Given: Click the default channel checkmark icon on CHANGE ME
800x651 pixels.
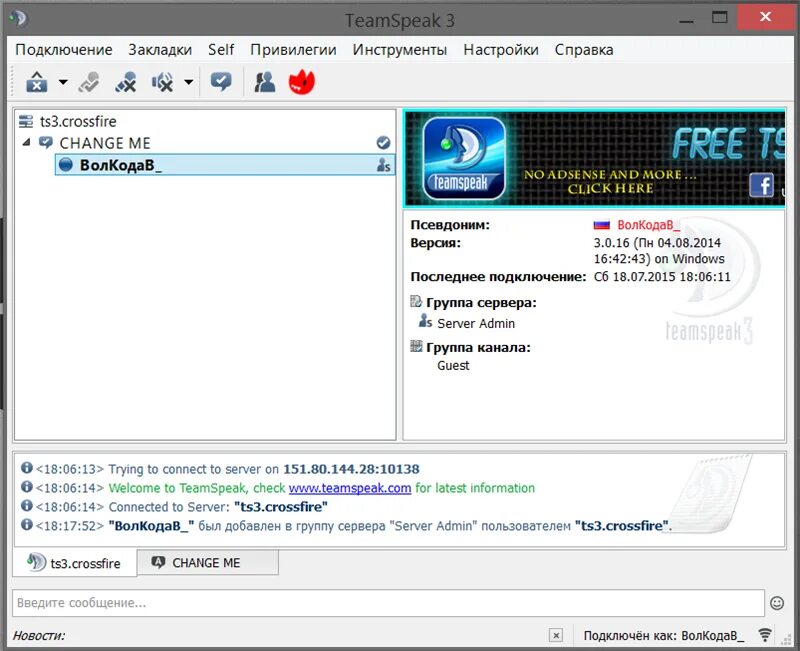Looking at the screenshot, I should click(383, 143).
